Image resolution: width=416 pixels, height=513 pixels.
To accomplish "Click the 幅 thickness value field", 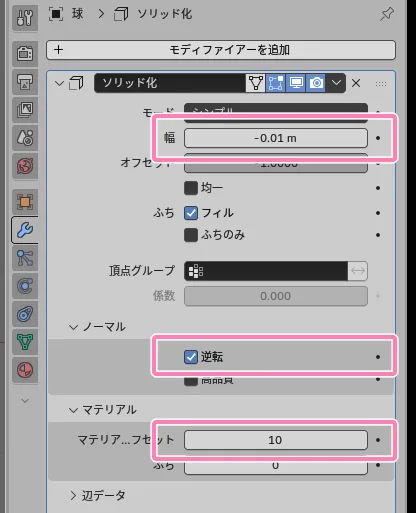I will click(276, 138).
